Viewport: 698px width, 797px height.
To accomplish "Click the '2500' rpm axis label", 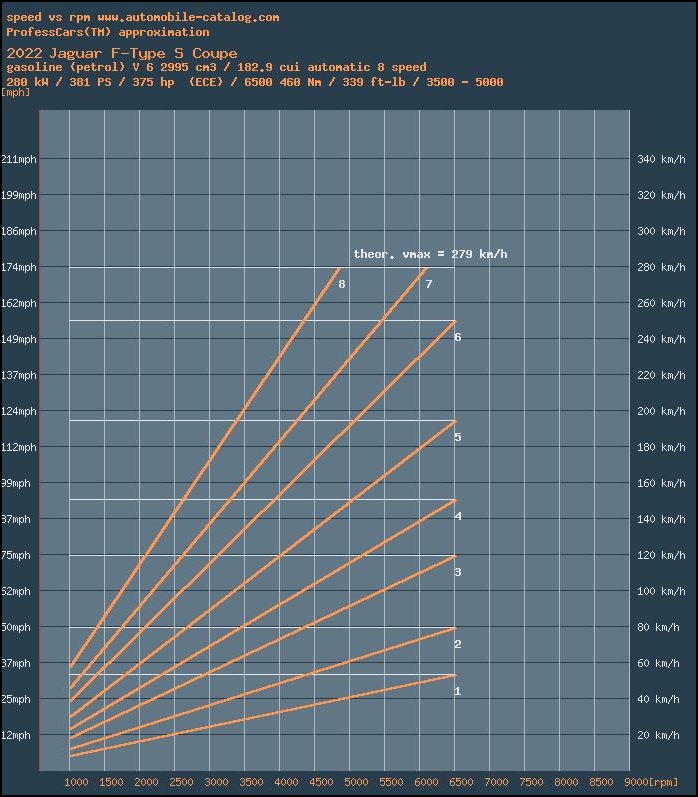I will pyautogui.click(x=181, y=783).
